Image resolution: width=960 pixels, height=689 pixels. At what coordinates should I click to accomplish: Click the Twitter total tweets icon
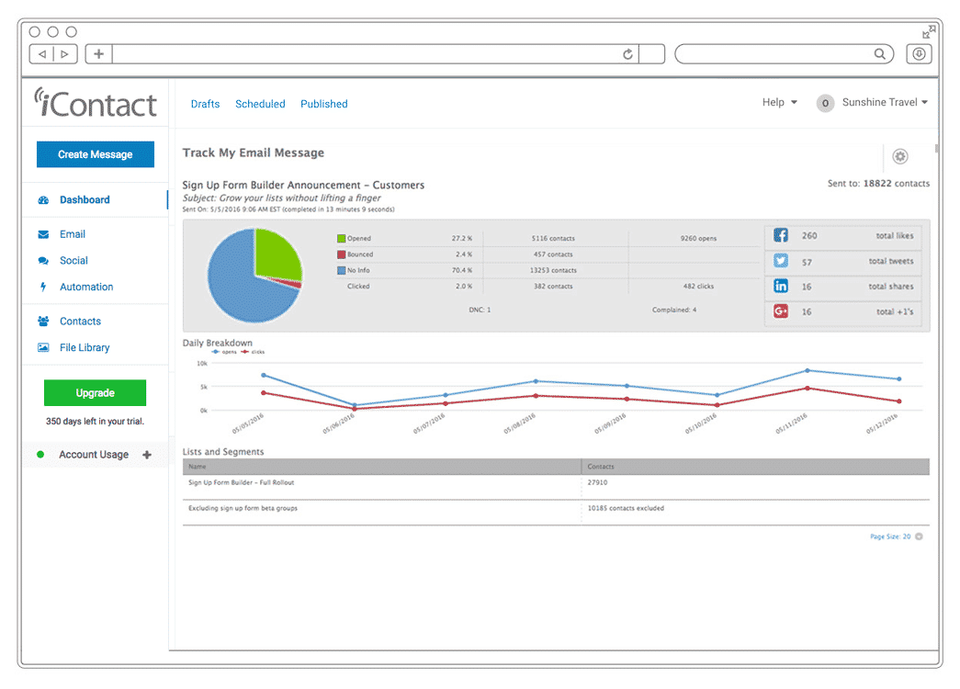tap(781, 261)
